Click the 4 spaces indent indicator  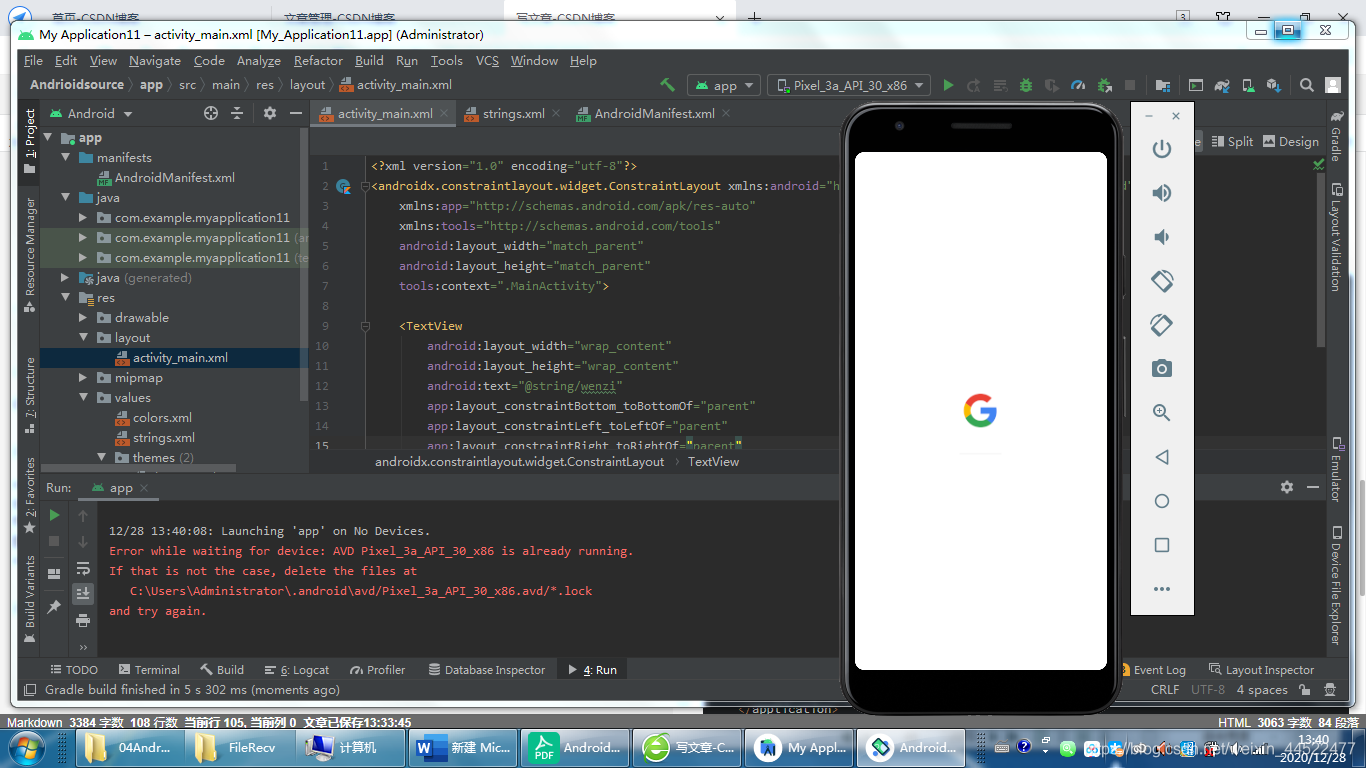click(1262, 689)
